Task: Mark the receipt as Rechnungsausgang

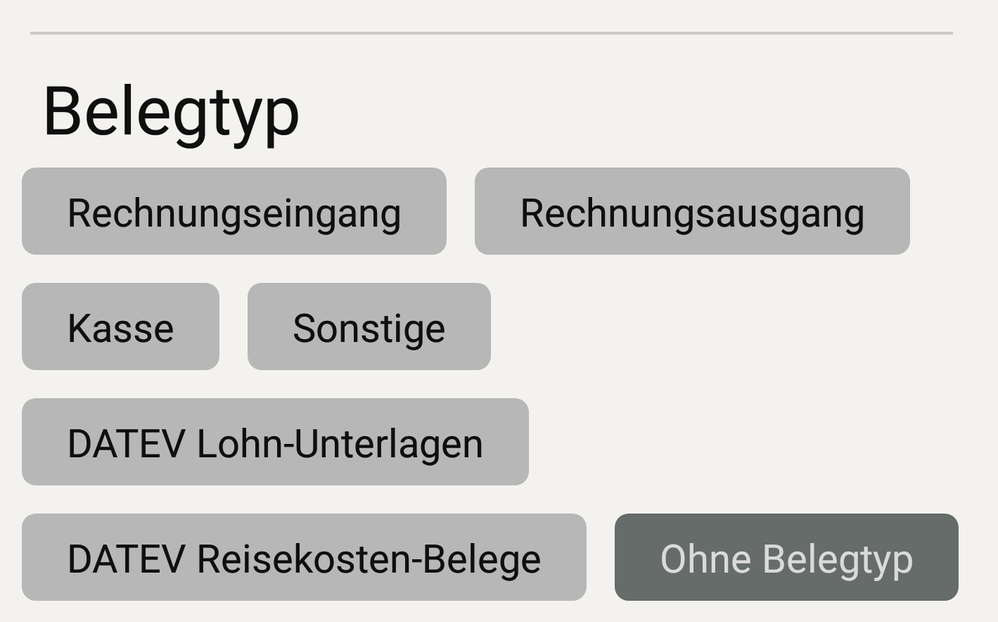Action: tap(692, 212)
